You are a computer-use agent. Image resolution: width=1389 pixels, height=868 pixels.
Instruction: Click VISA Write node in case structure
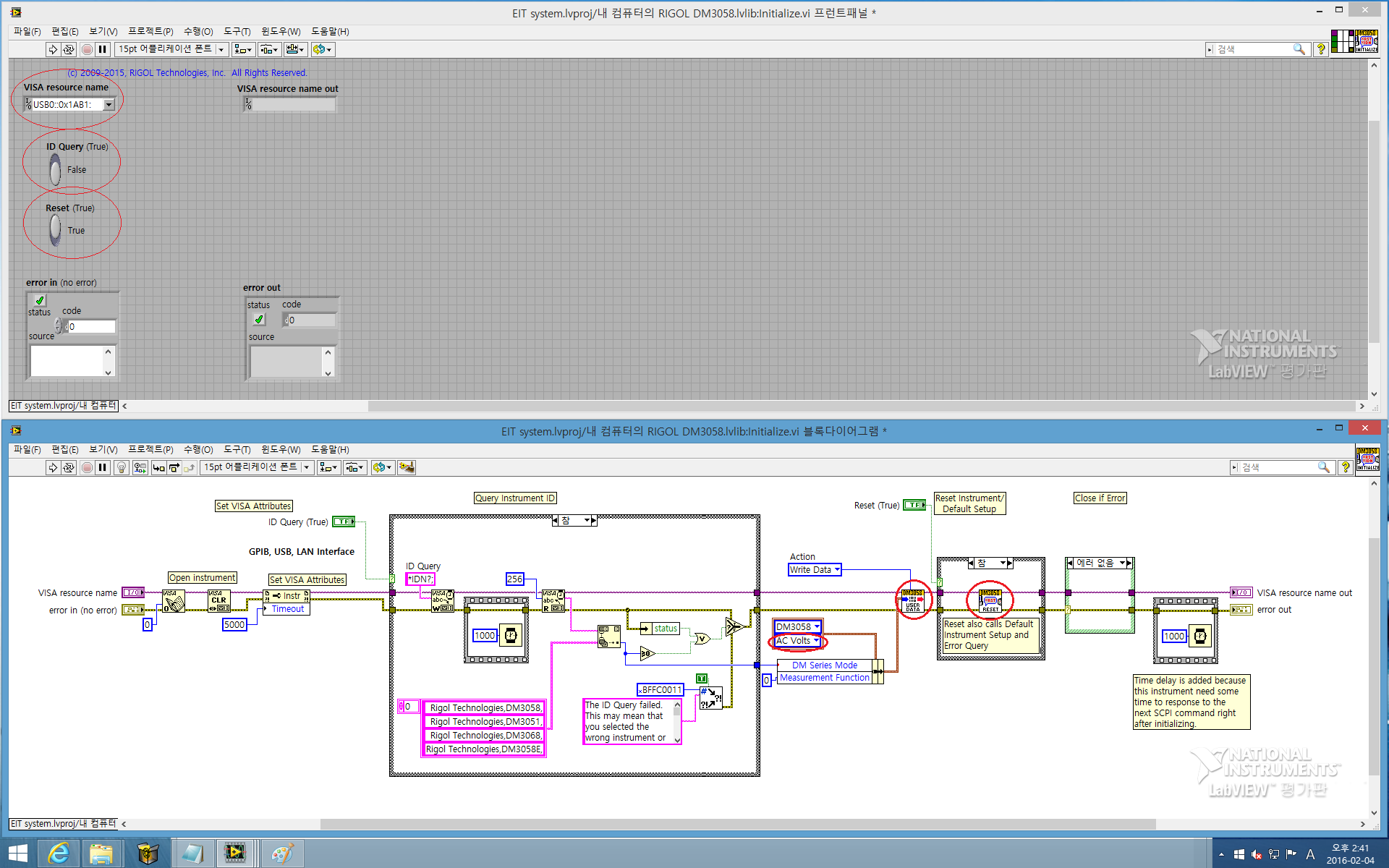(x=443, y=601)
